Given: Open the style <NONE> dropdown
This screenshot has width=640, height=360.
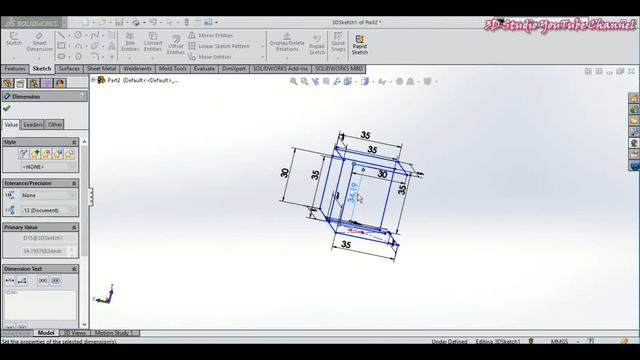Looking at the screenshot, I should tap(48, 167).
